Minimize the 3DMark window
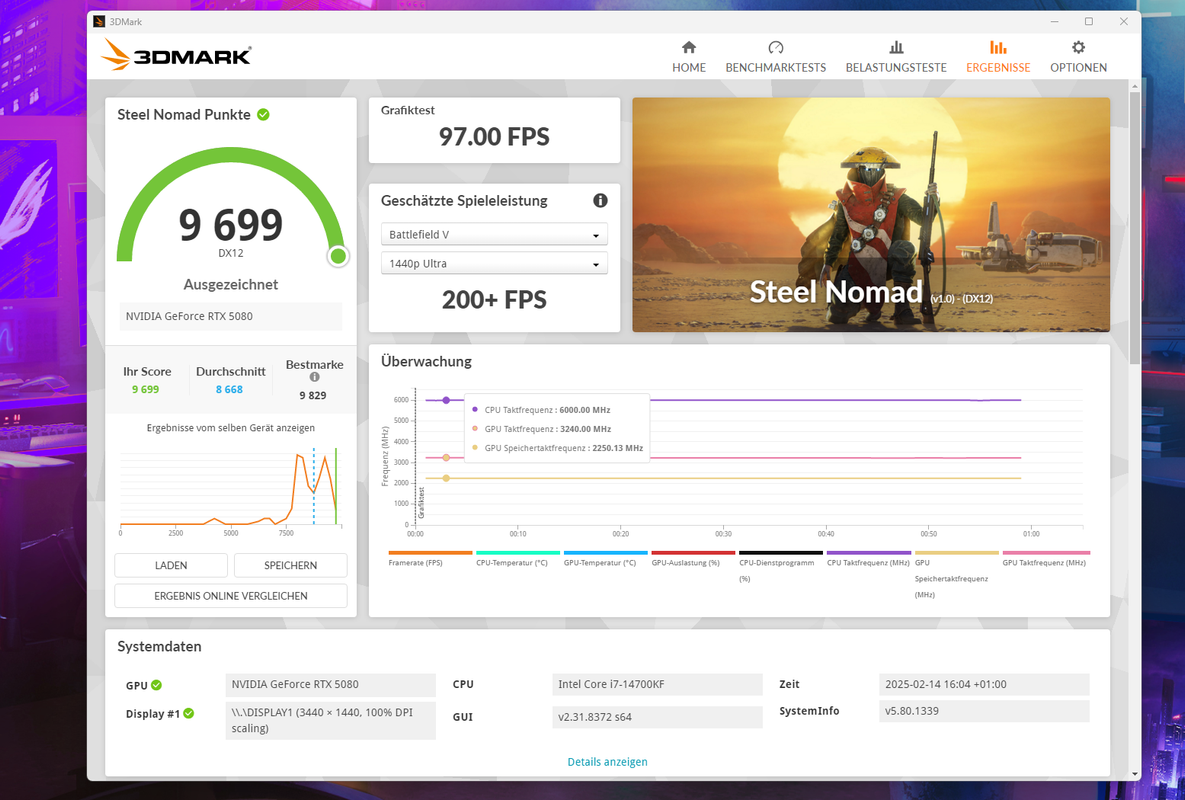This screenshot has height=800, width=1185. (x=1054, y=21)
